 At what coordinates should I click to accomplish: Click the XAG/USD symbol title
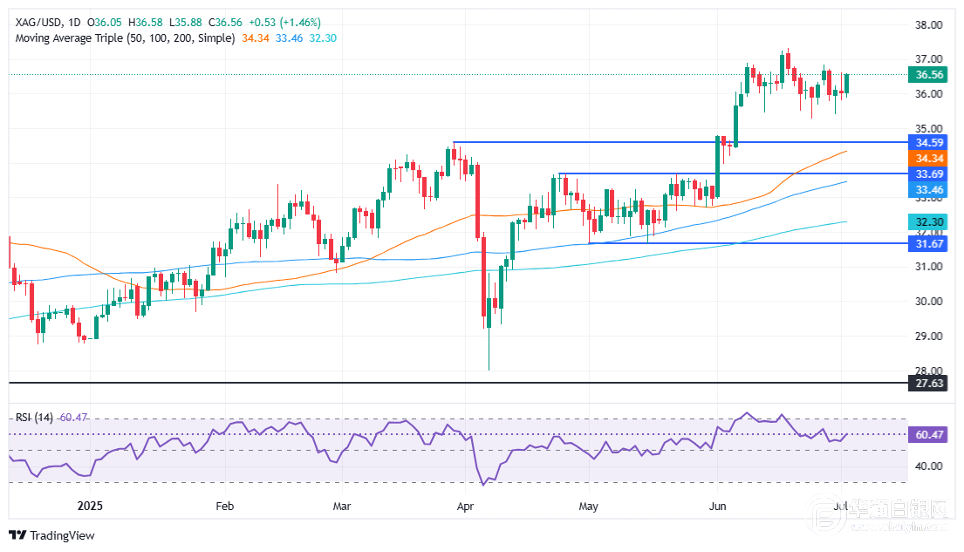(38, 22)
